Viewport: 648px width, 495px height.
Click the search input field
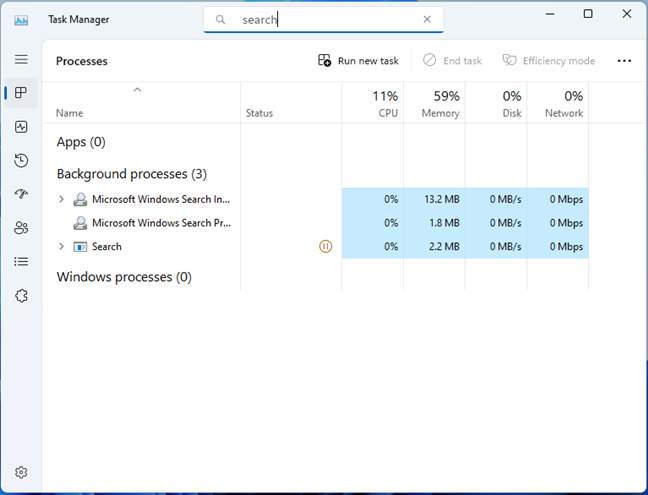click(324, 19)
